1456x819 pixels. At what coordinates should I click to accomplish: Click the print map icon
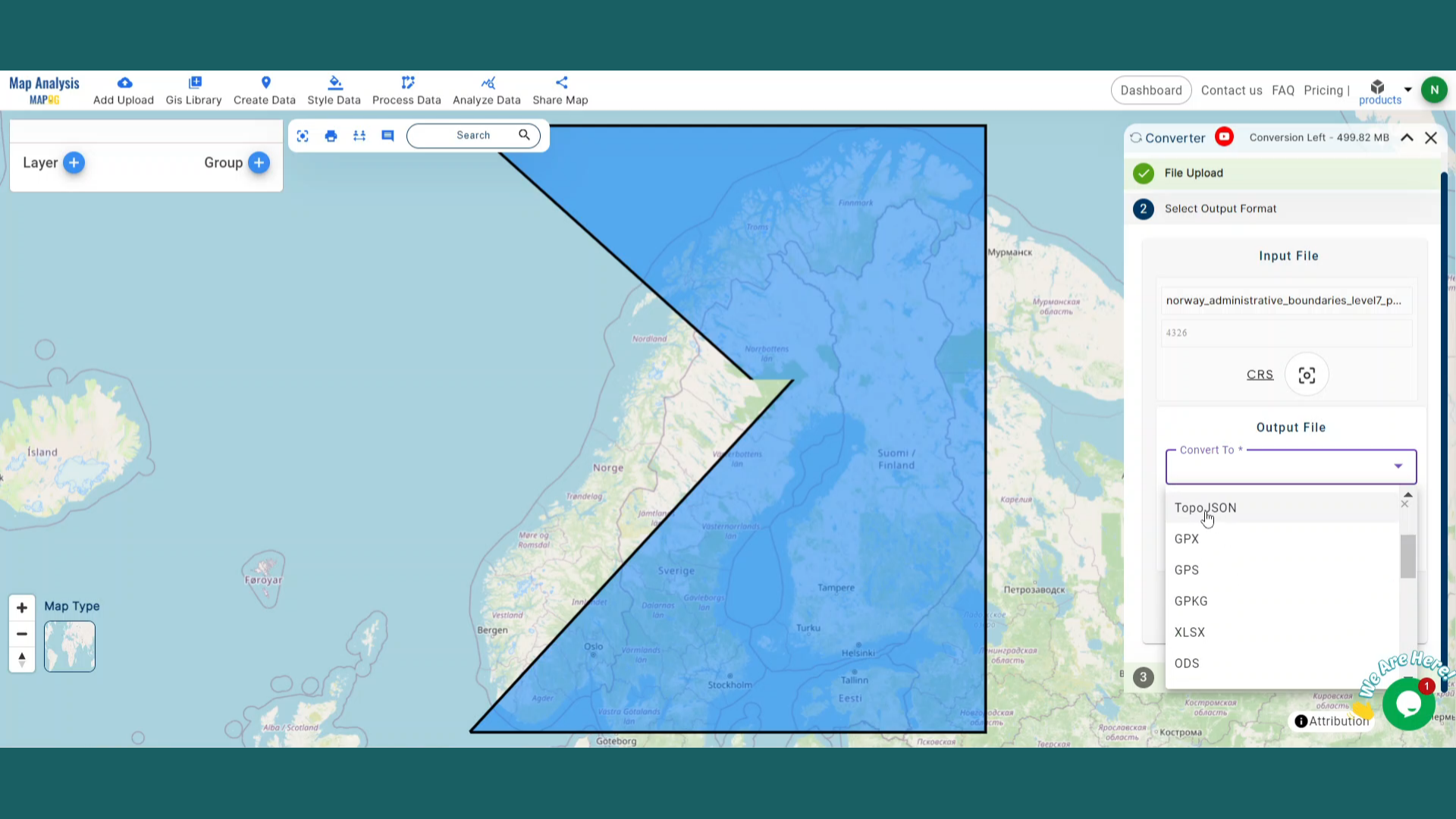point(331,136)
